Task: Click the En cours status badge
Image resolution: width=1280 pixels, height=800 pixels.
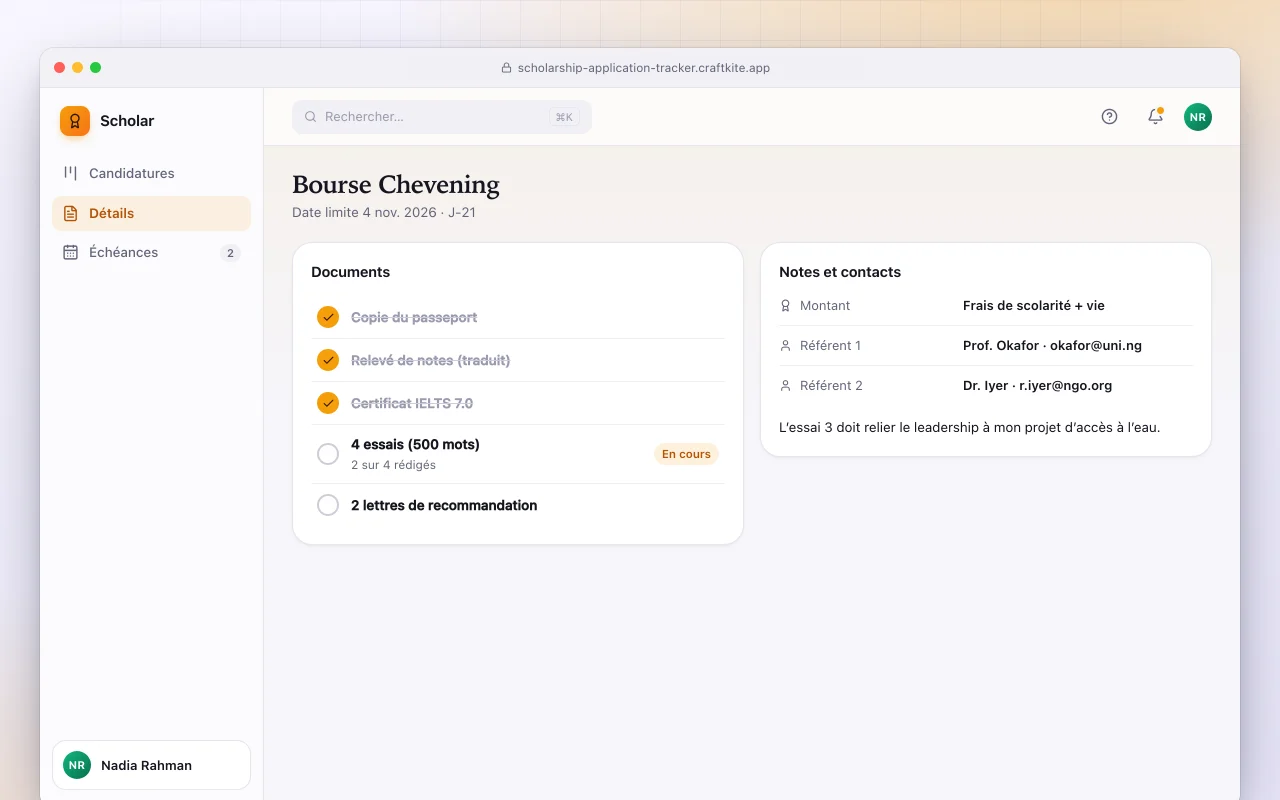Action: (686, 454)
